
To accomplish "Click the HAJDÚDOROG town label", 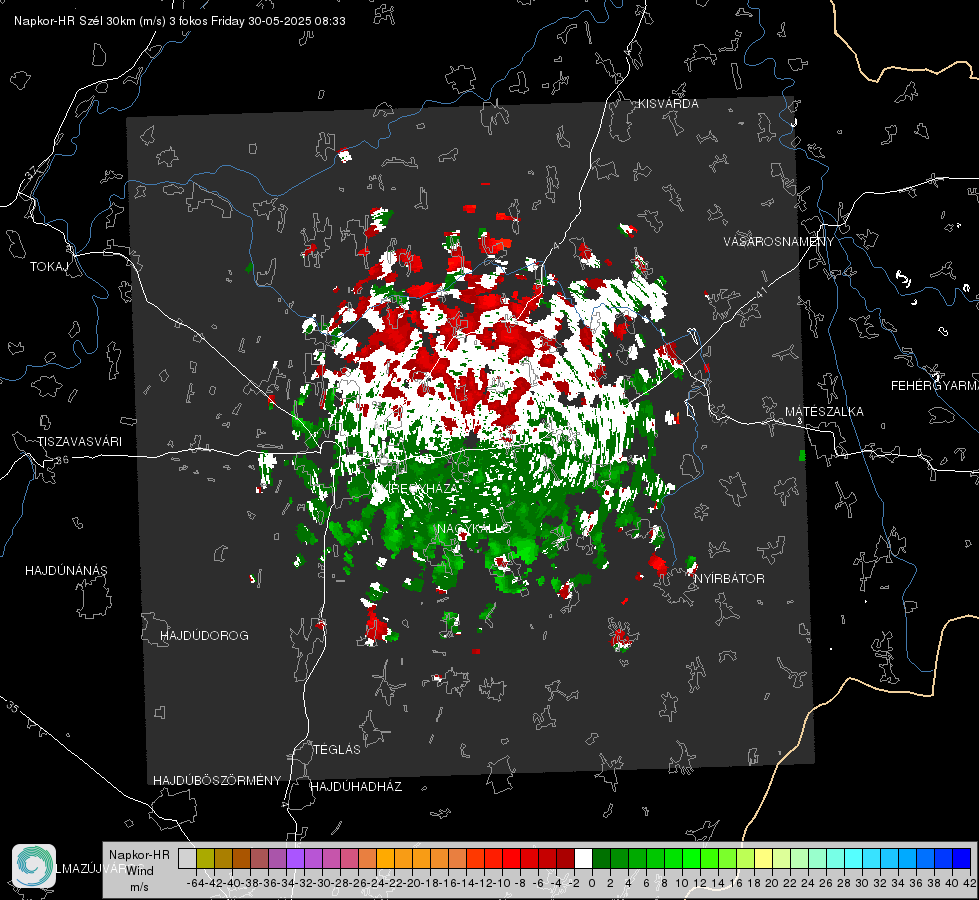I will point(204,636).
